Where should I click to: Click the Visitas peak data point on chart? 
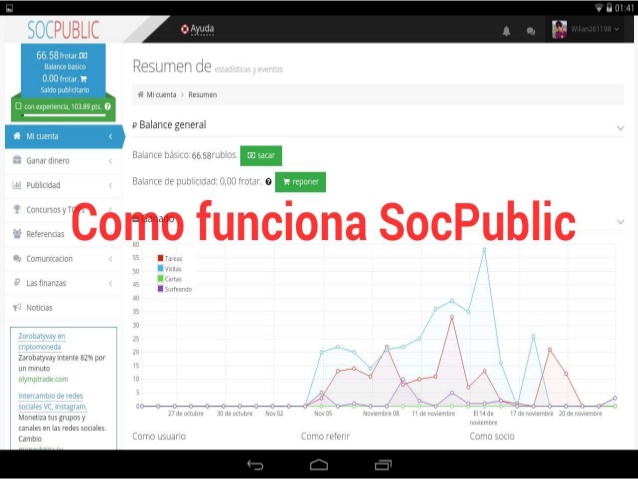(485, 249)
